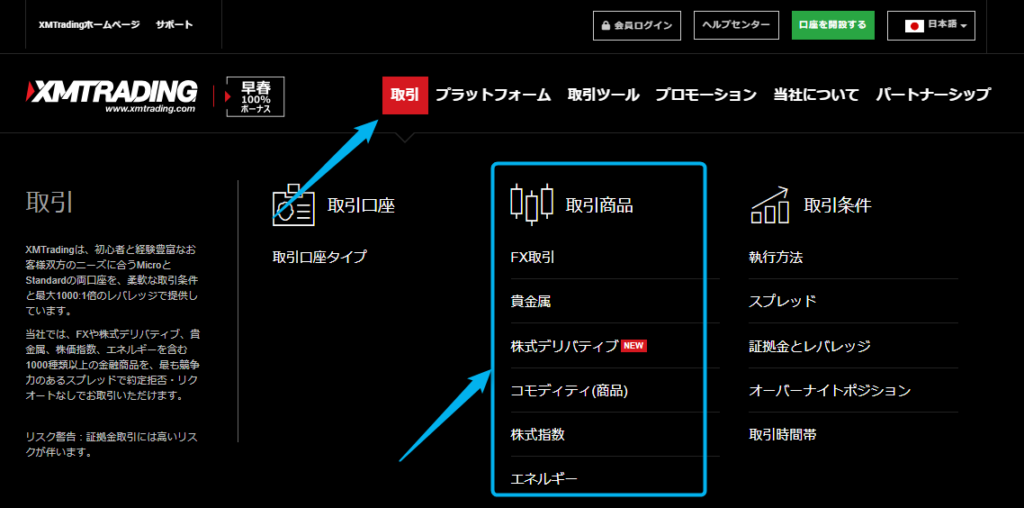Click the 取引商品 heading
The image size is (1024, 508).
pos(599,206)
